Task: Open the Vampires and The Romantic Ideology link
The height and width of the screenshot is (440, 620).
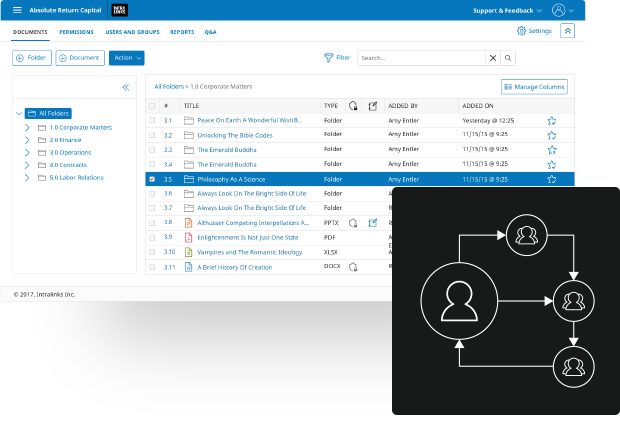Action: [x=250, y=252]
